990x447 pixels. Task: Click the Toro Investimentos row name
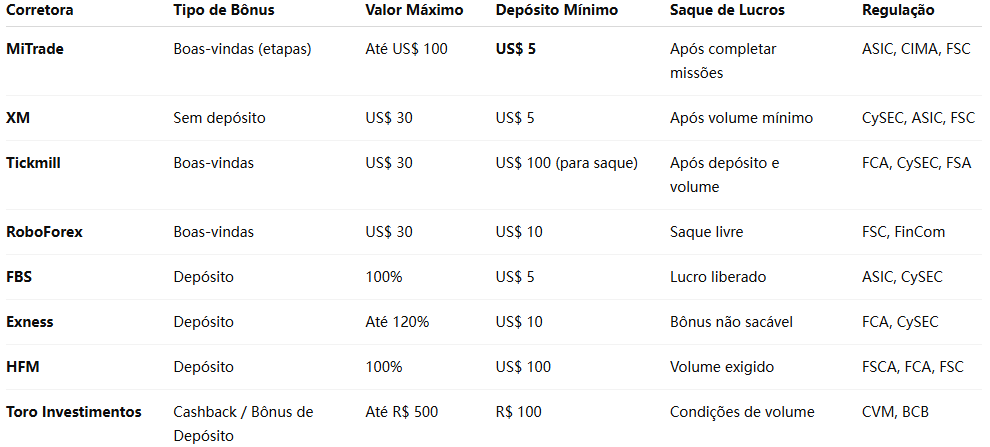[74, 412]
